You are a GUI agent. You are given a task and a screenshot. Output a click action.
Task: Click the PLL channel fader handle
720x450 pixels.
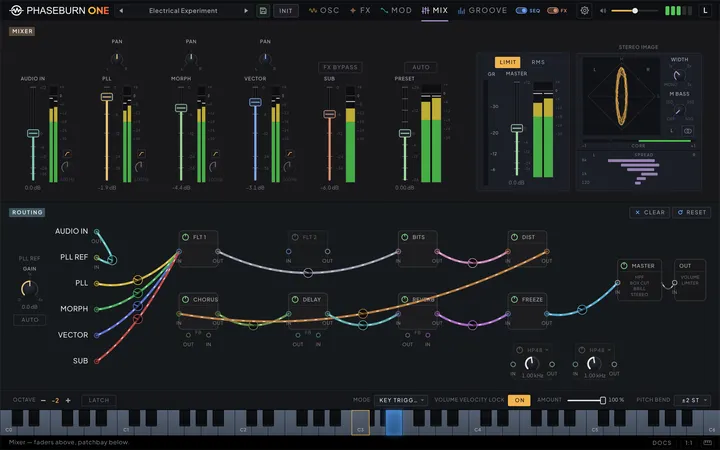107,97
